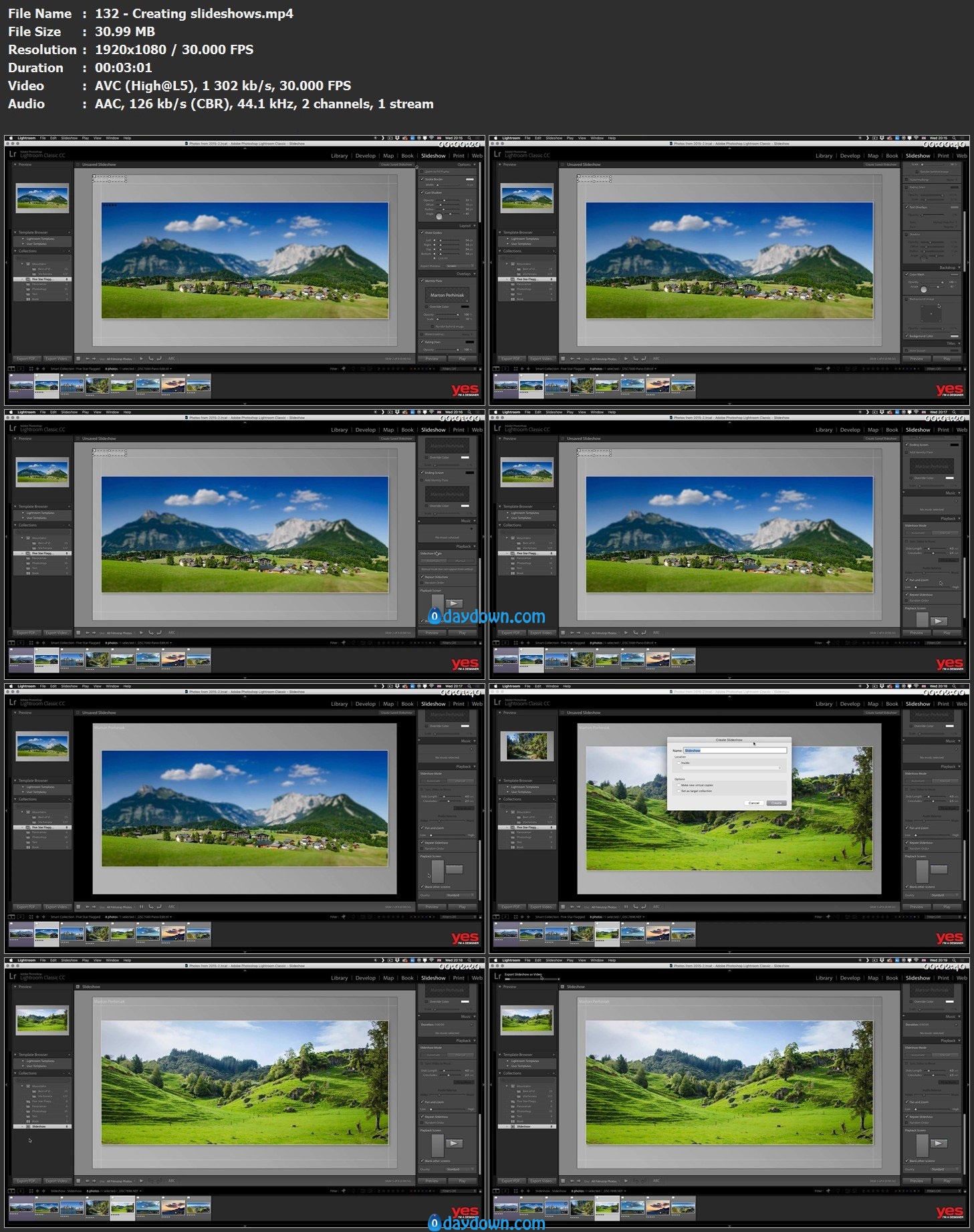Stop slideshow using square icon in 00:00:20 frame
The height and width of the screenshot is (1232, 974).
78,359
